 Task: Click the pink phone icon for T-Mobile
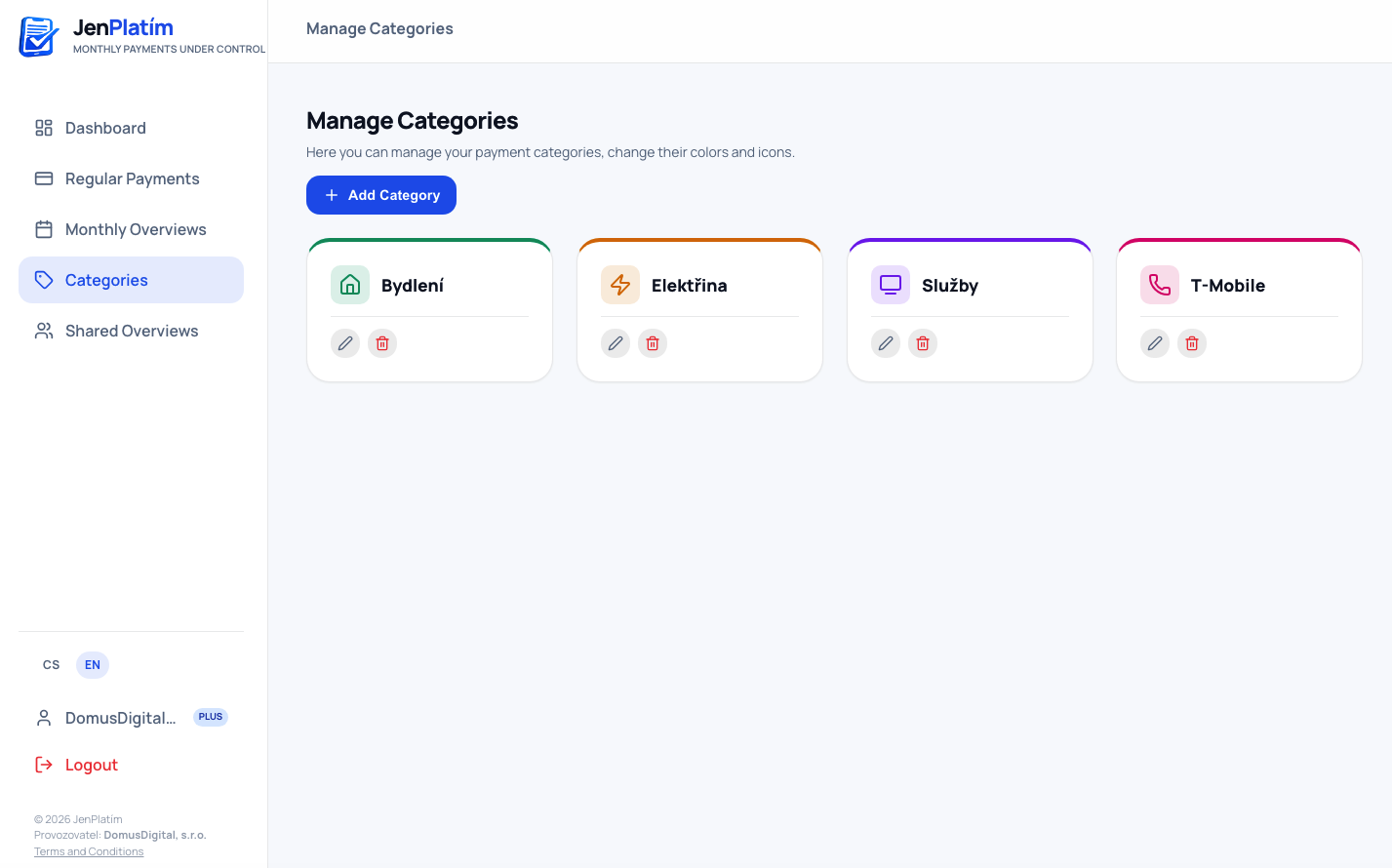click(x=1160, y=285)
